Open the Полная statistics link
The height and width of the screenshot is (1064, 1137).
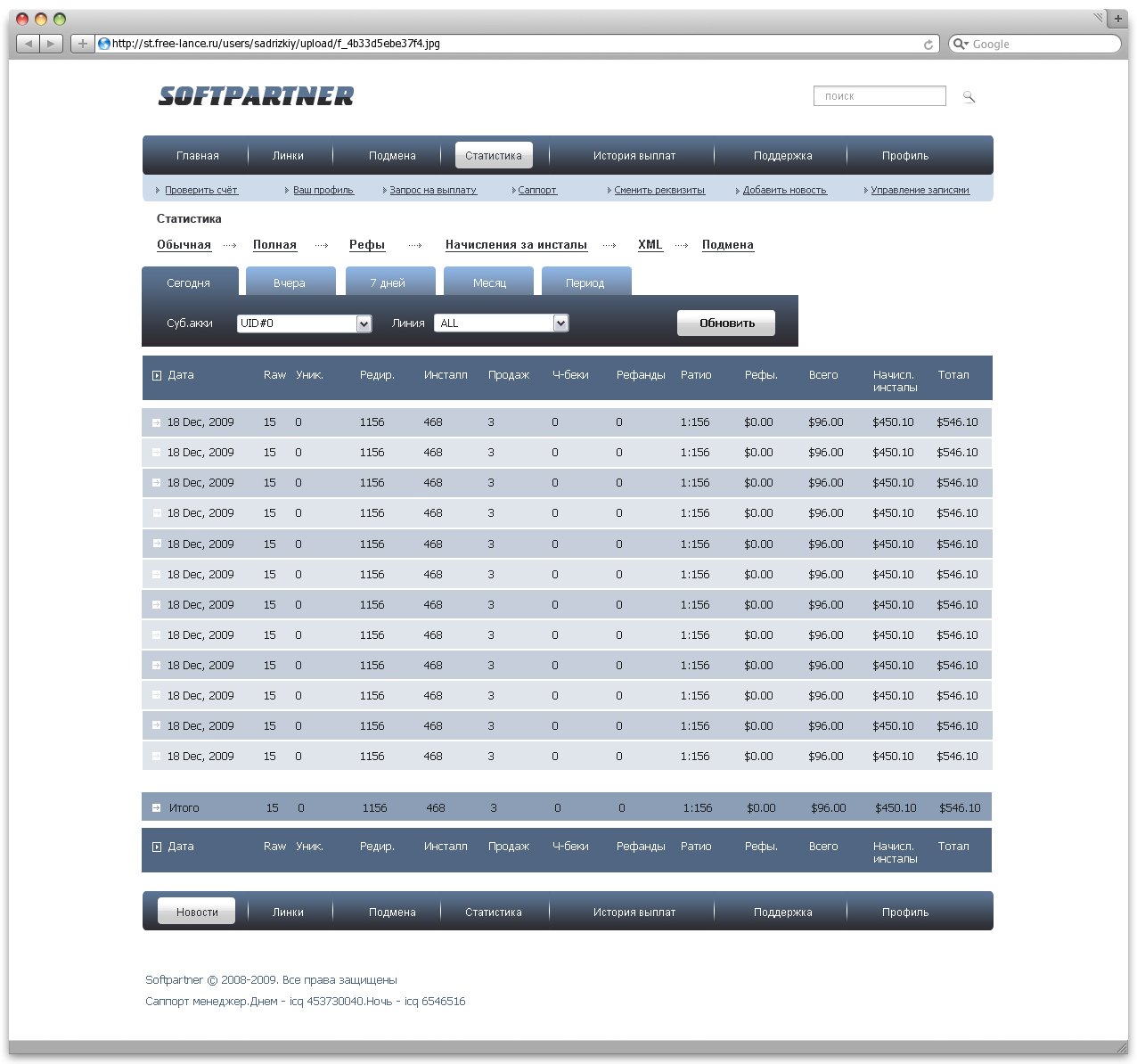tap(274, 245)
